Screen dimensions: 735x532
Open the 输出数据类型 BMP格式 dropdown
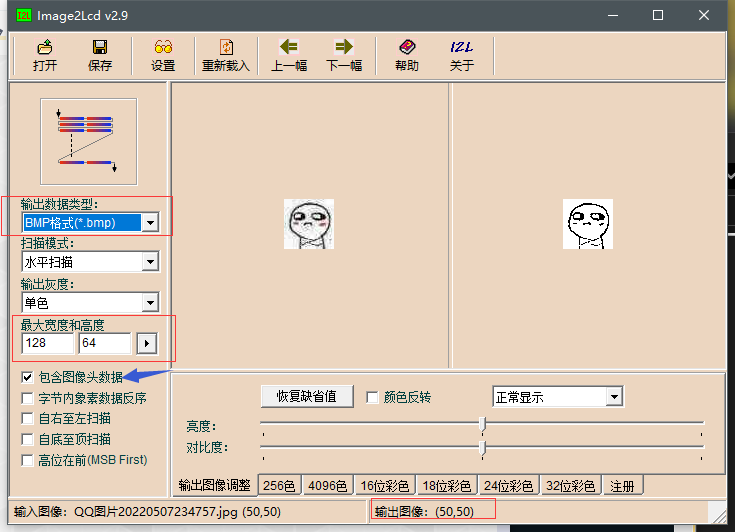pos(150,223)
